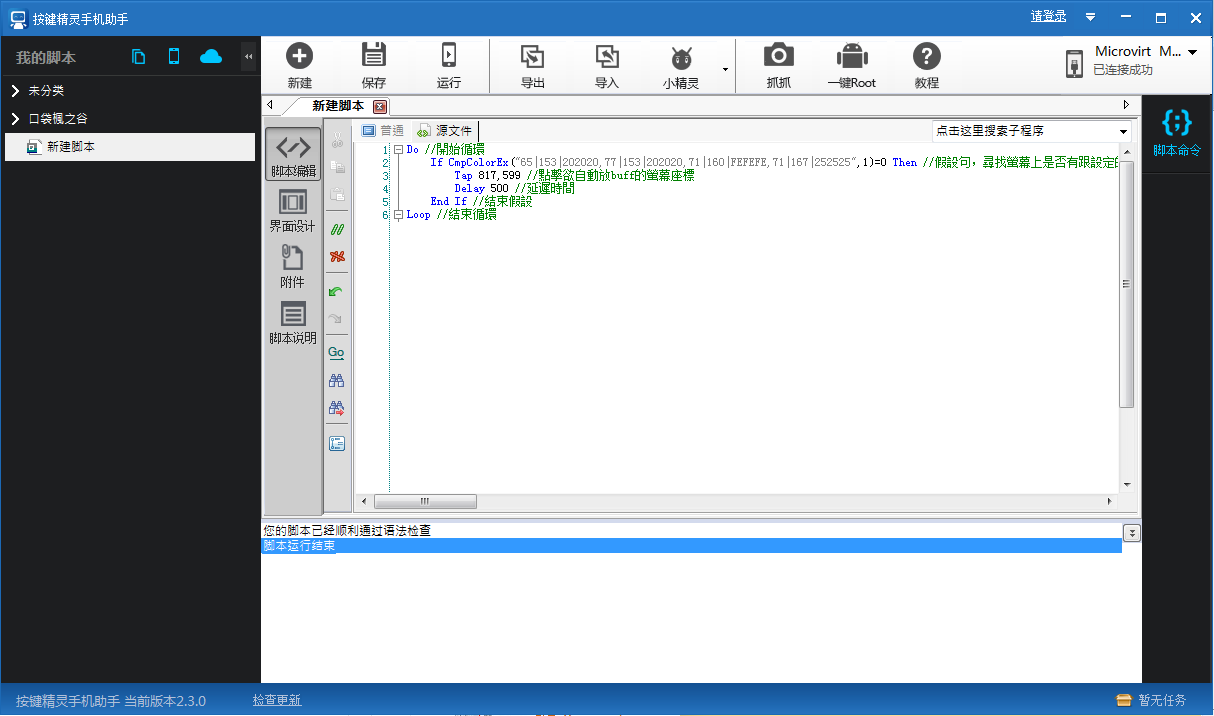
Task: Click the 新建 new script toolbar icon
Action: click(x=299, y=57)
